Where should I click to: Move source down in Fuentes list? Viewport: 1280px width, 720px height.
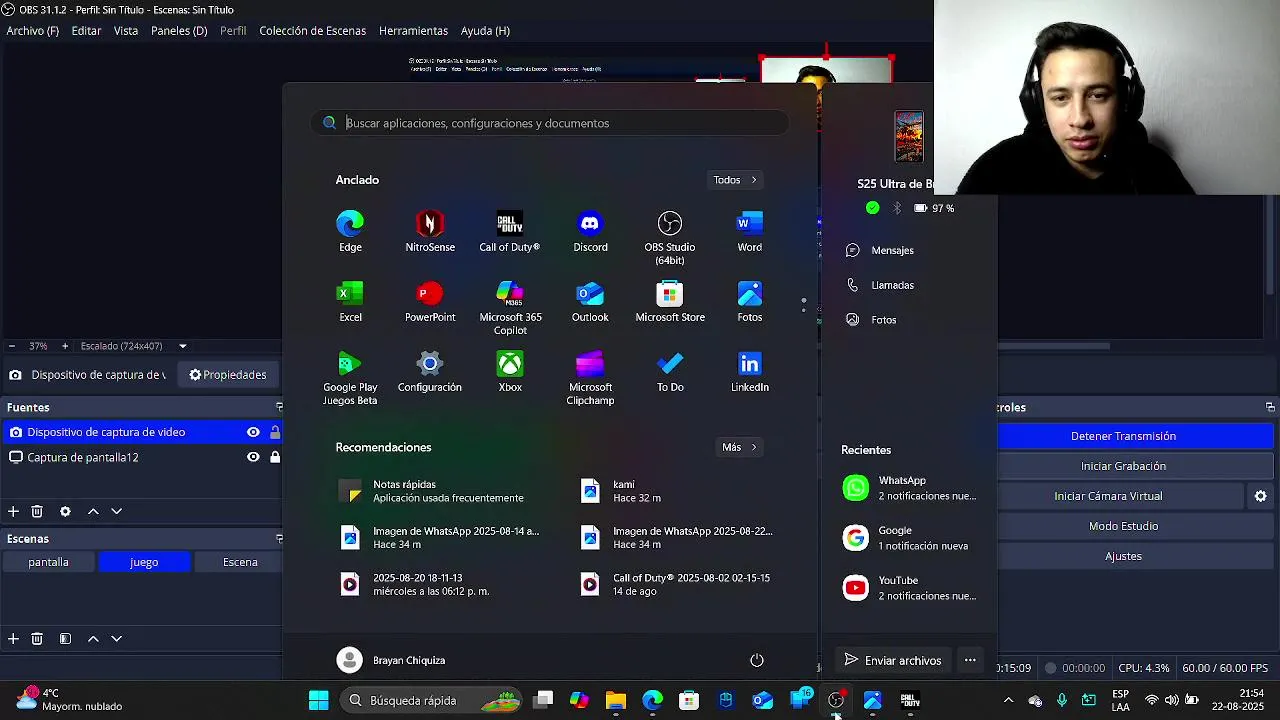click(x=116, y=511)
